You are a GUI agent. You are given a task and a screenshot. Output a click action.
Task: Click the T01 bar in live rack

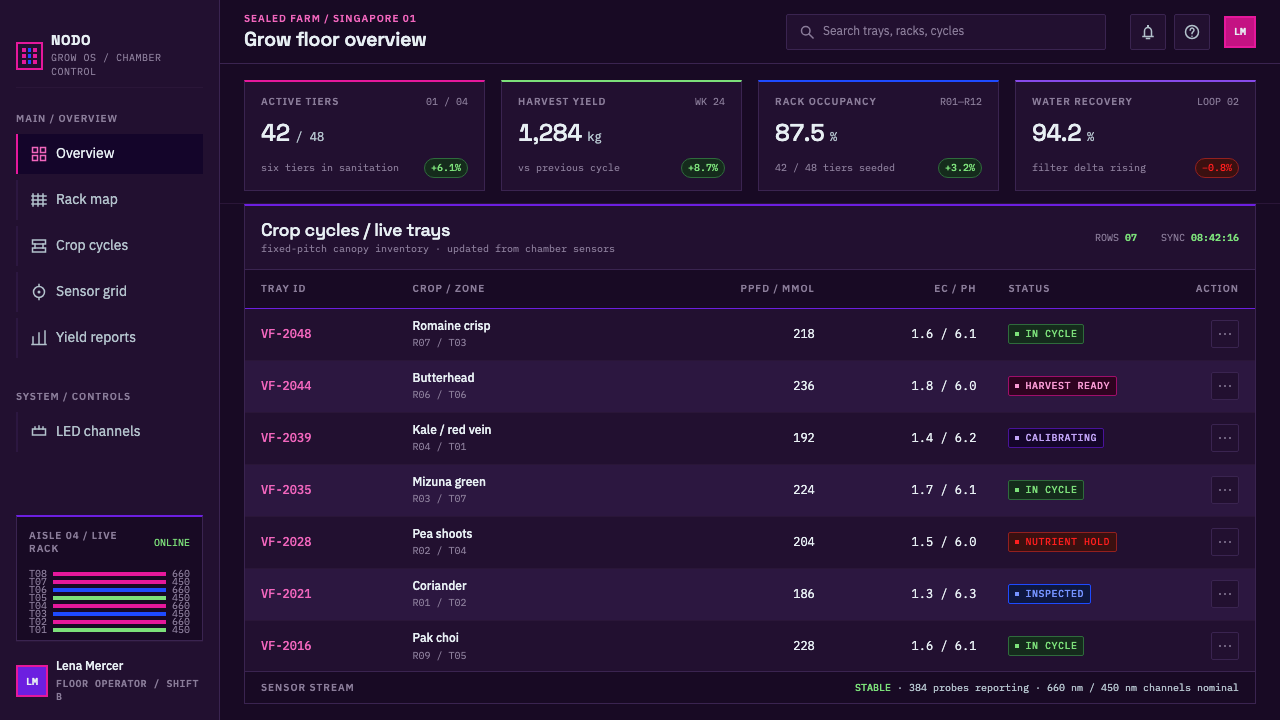coord(109,630)
